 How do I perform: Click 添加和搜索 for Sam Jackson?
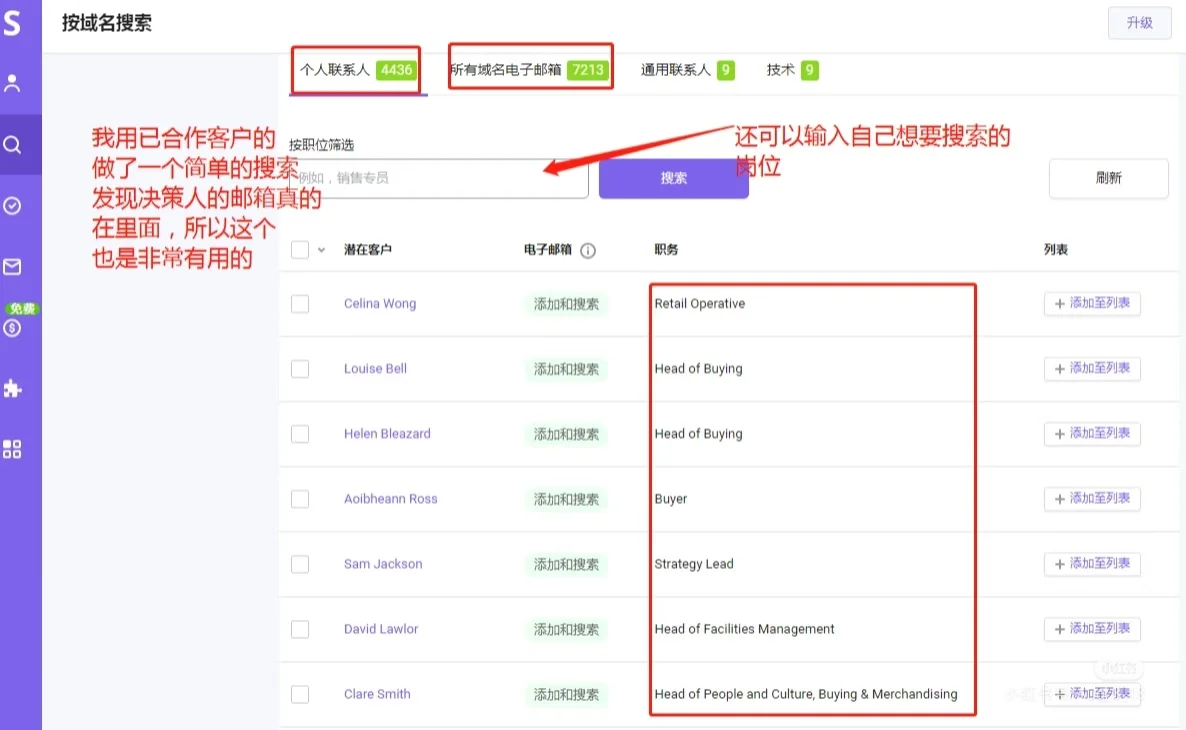point(567,564)
